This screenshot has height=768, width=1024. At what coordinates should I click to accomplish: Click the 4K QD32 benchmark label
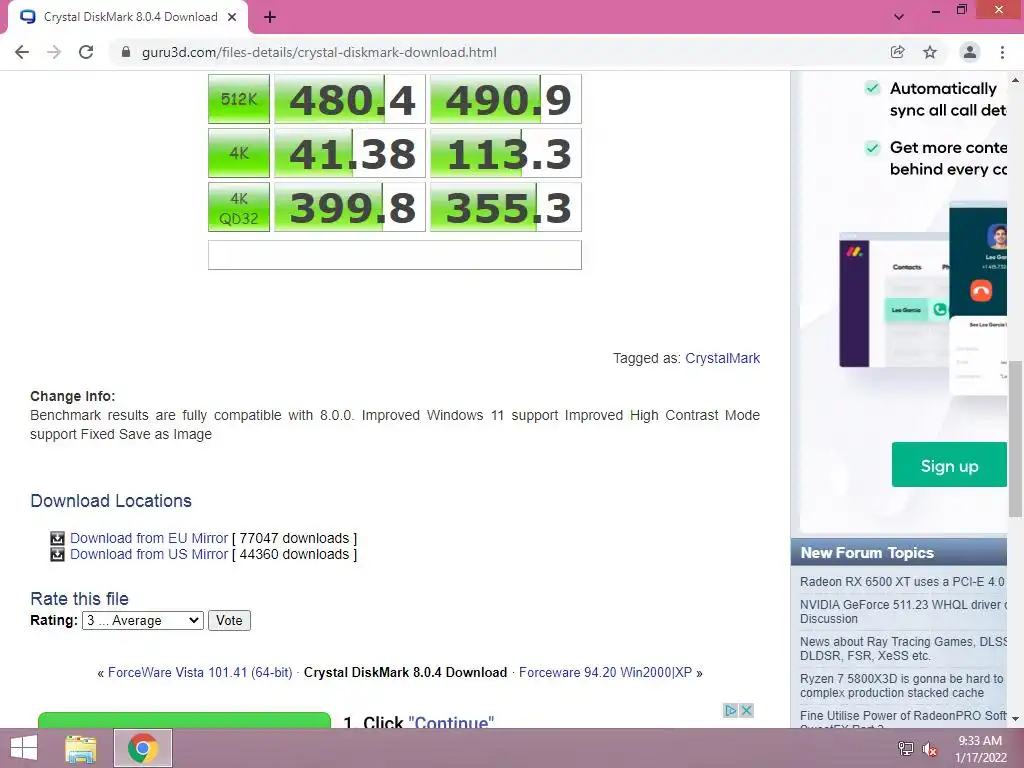point(238,207)
